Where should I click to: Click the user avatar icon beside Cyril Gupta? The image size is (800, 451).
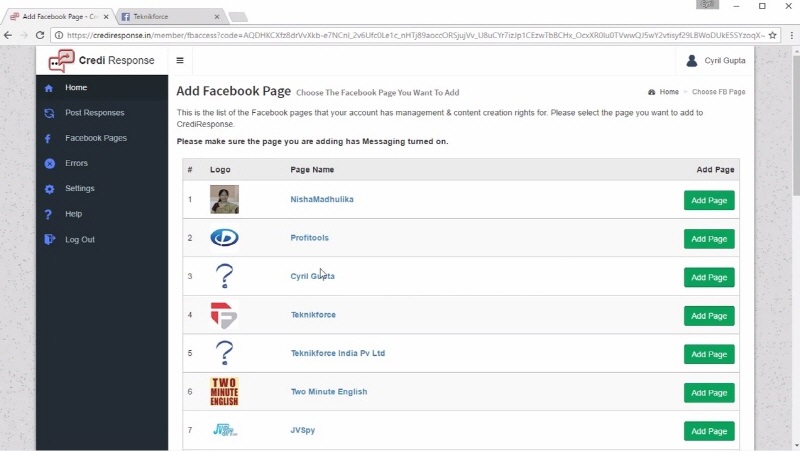point(692,61)
